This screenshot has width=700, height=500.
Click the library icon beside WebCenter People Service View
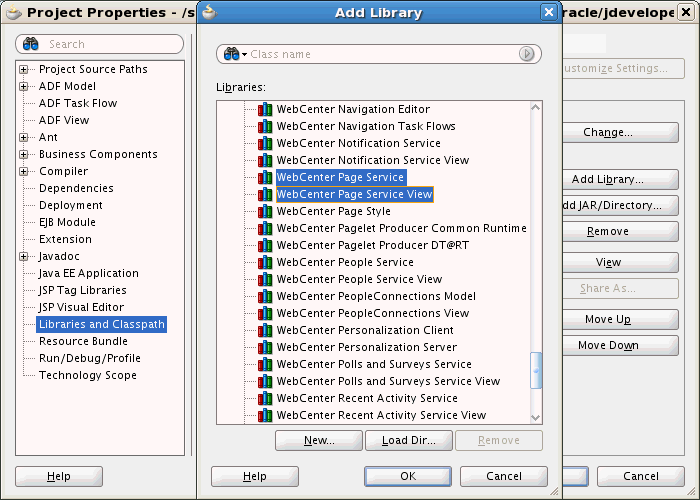[265, 279]
